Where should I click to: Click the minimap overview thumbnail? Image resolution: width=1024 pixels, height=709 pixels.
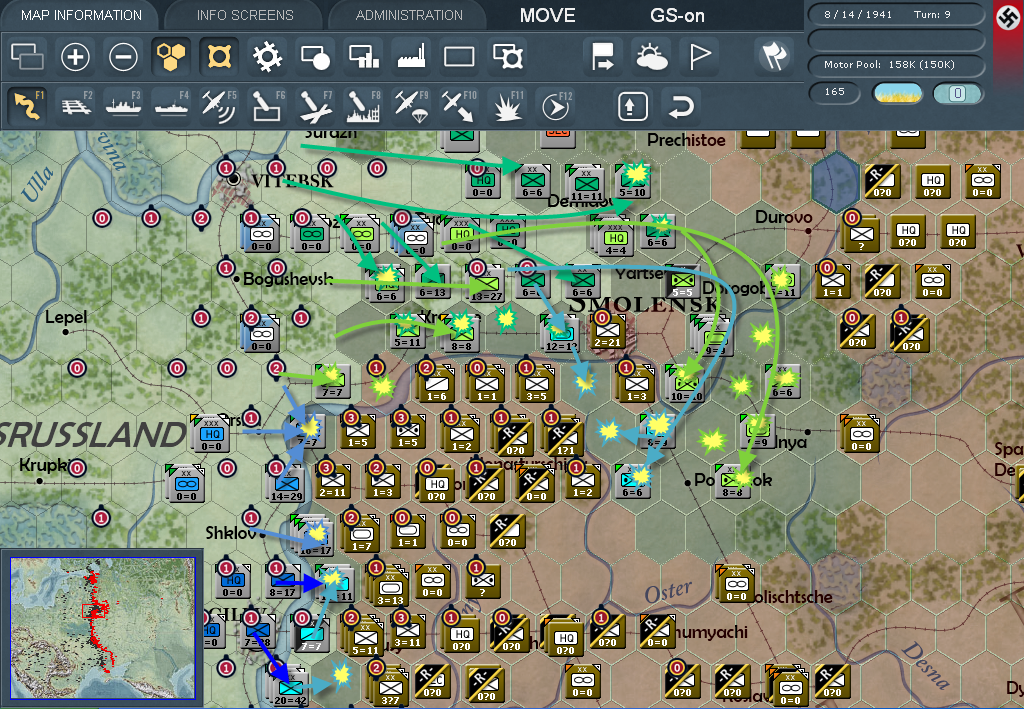pos(103,627)
